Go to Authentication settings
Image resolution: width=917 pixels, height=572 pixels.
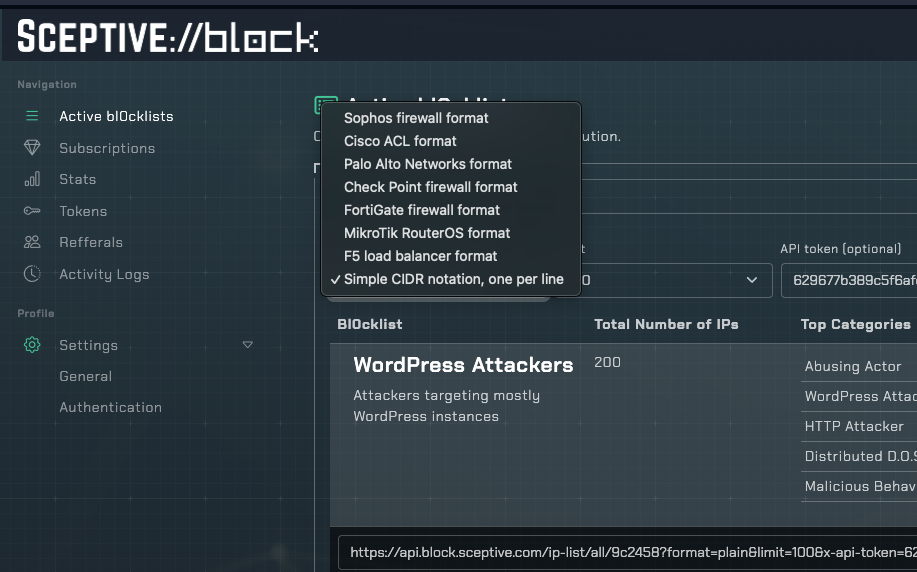[110, 407]
